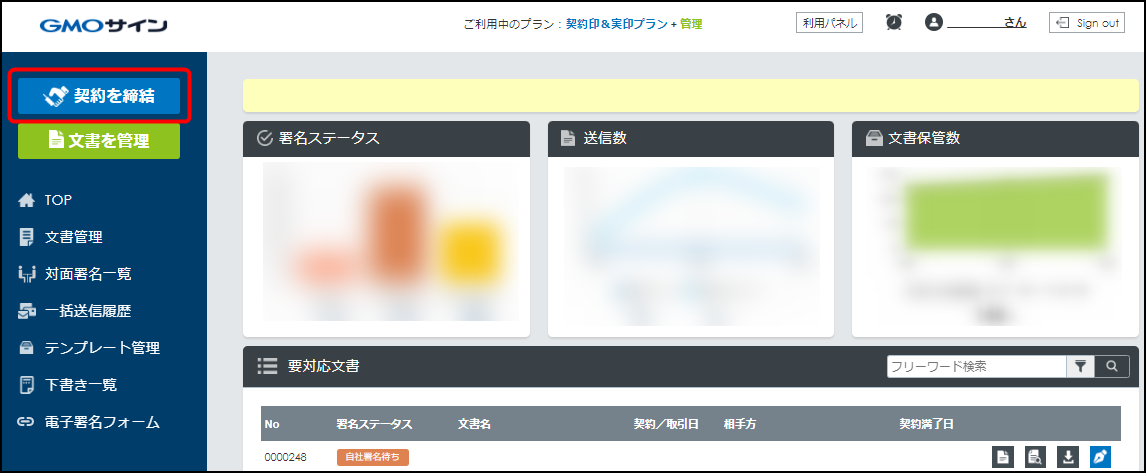Click the 相手方 column header

tap(740, 424)
